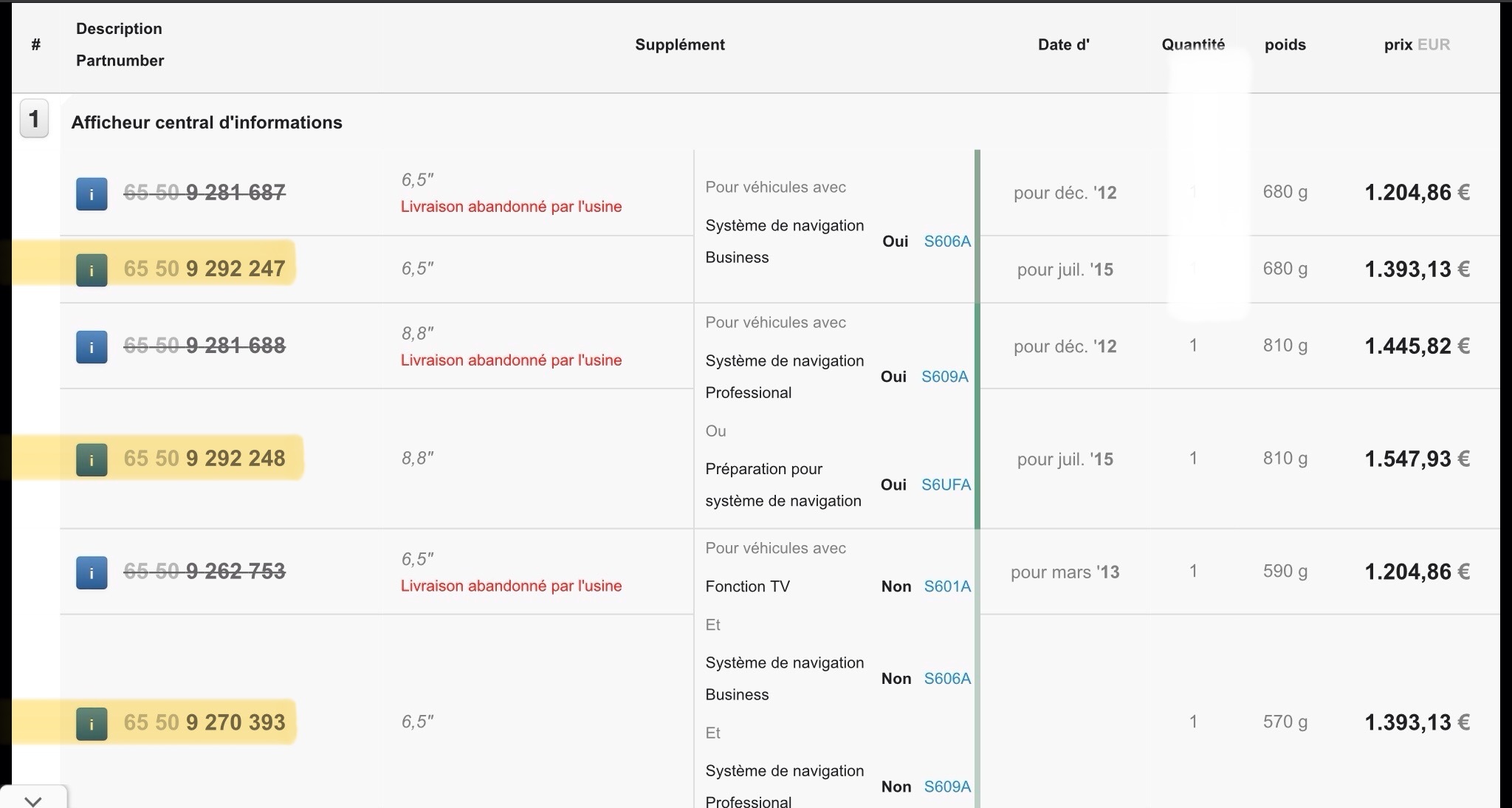Open part number 65 50 9 270 393
1512x808 pixels.
coord(204,722)
